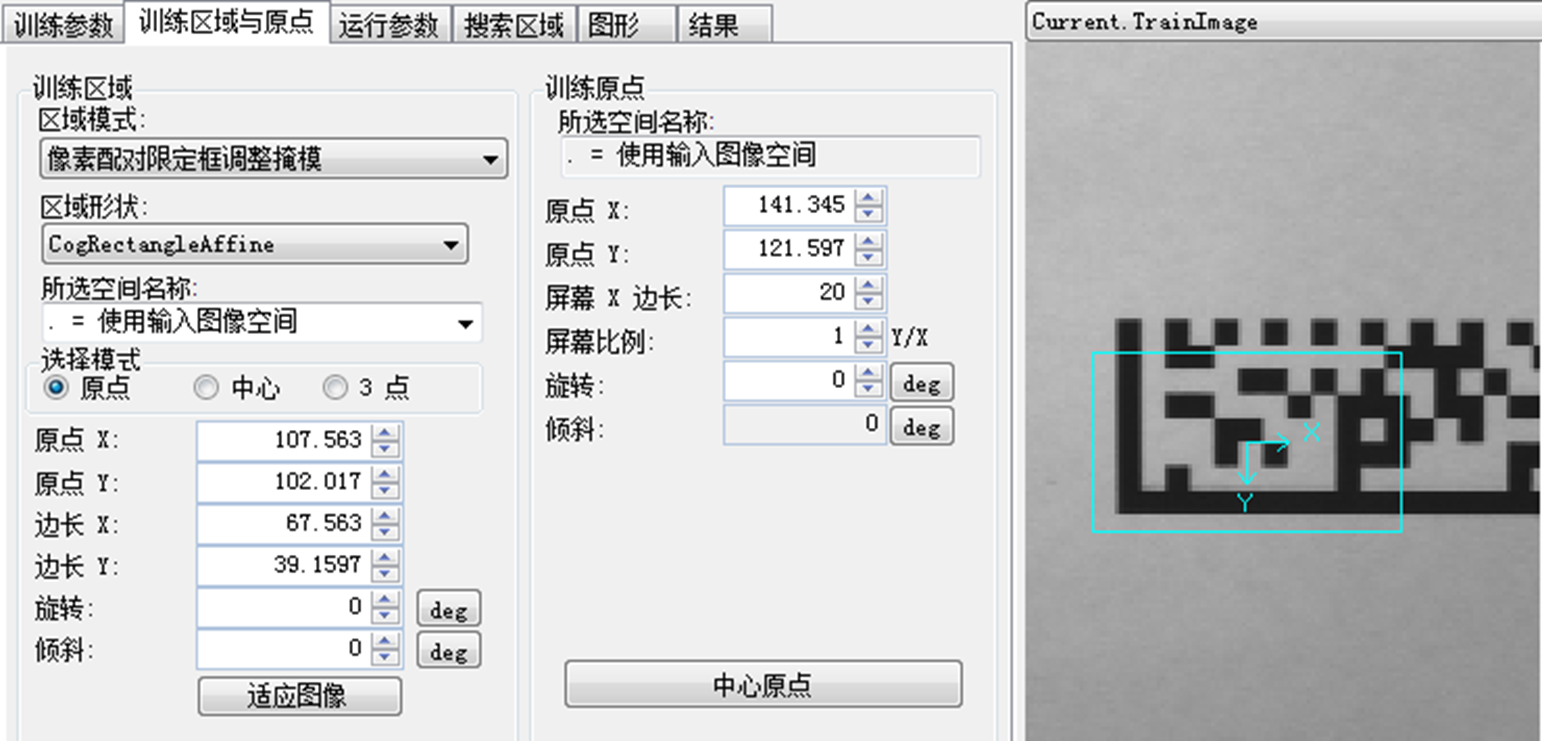Click the Current.TrainImage title bar
This screenshot has height=741, width=1542.
[x=1284, y=22]
